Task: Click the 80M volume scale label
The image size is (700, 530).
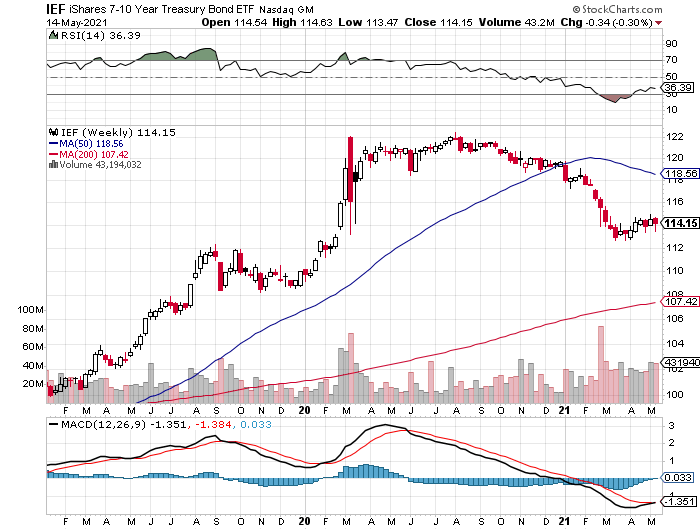Action: coord(33,329)
